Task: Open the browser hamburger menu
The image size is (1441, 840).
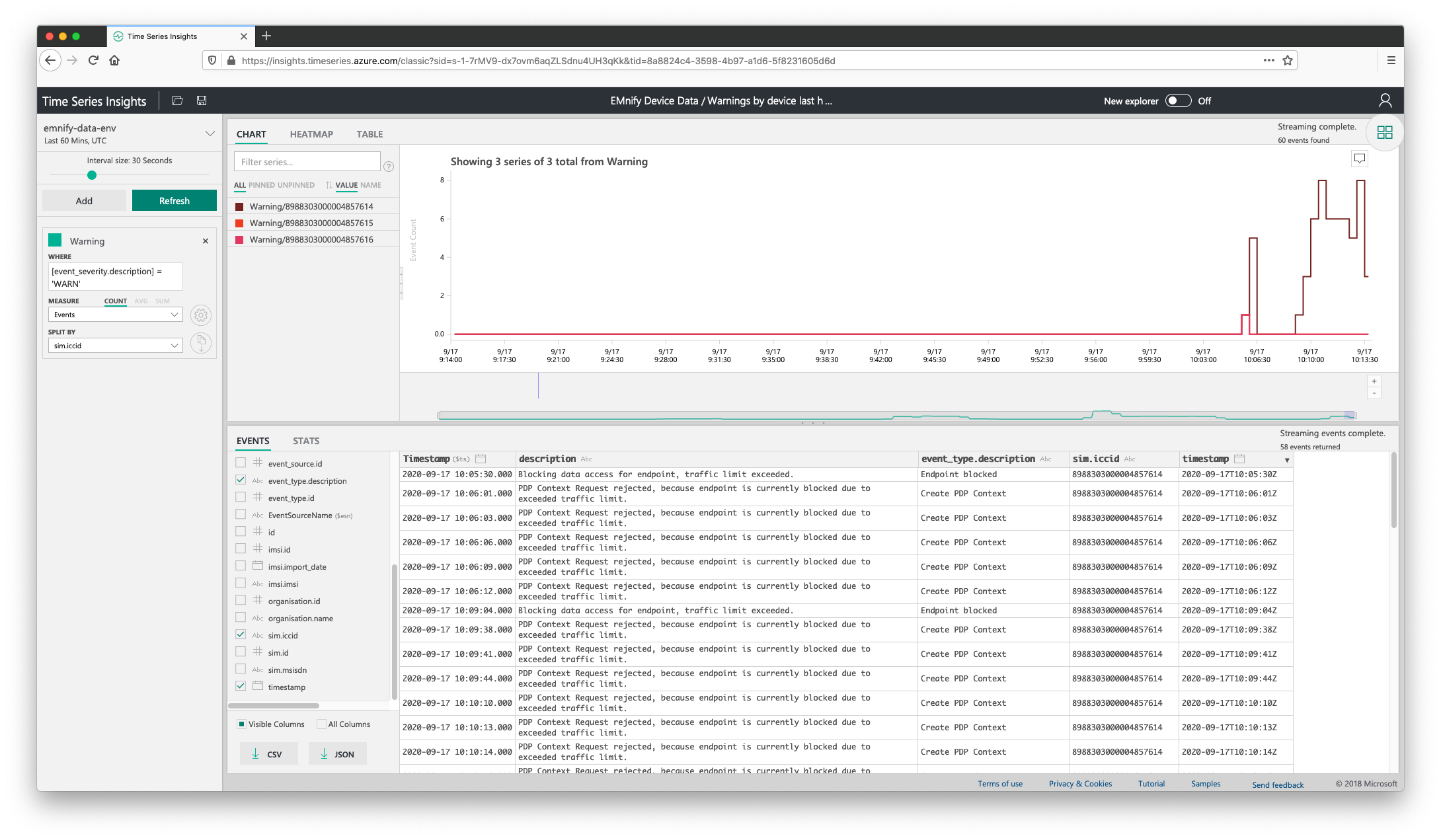Action: pyautogui.click(x=1391, y=60)
